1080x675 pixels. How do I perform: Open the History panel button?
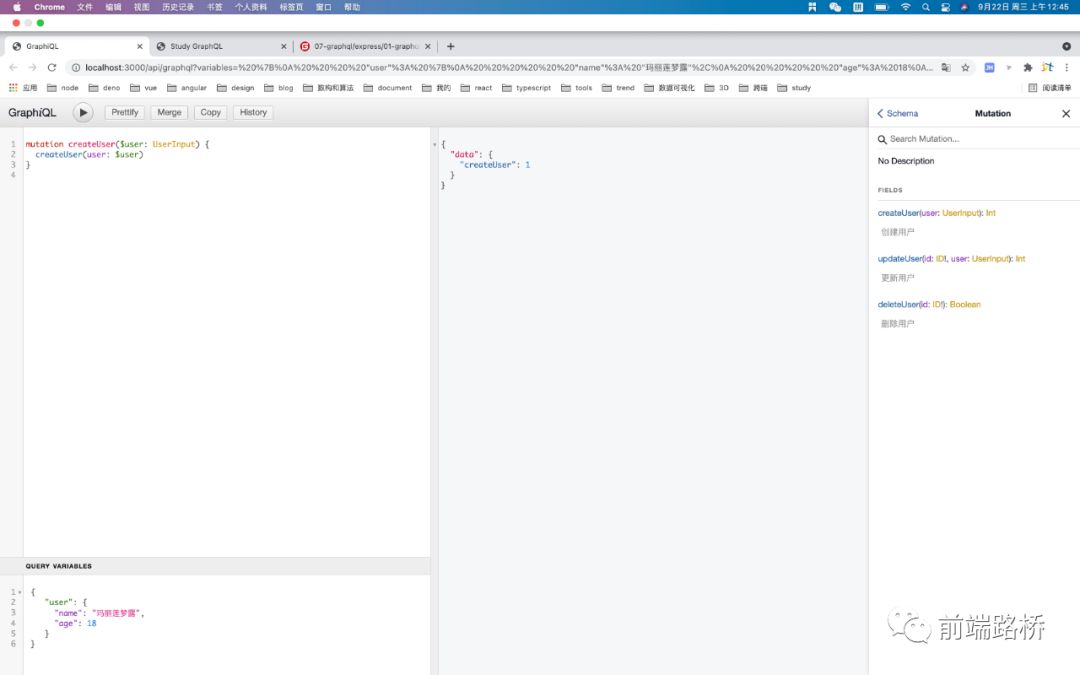[253, 113]
